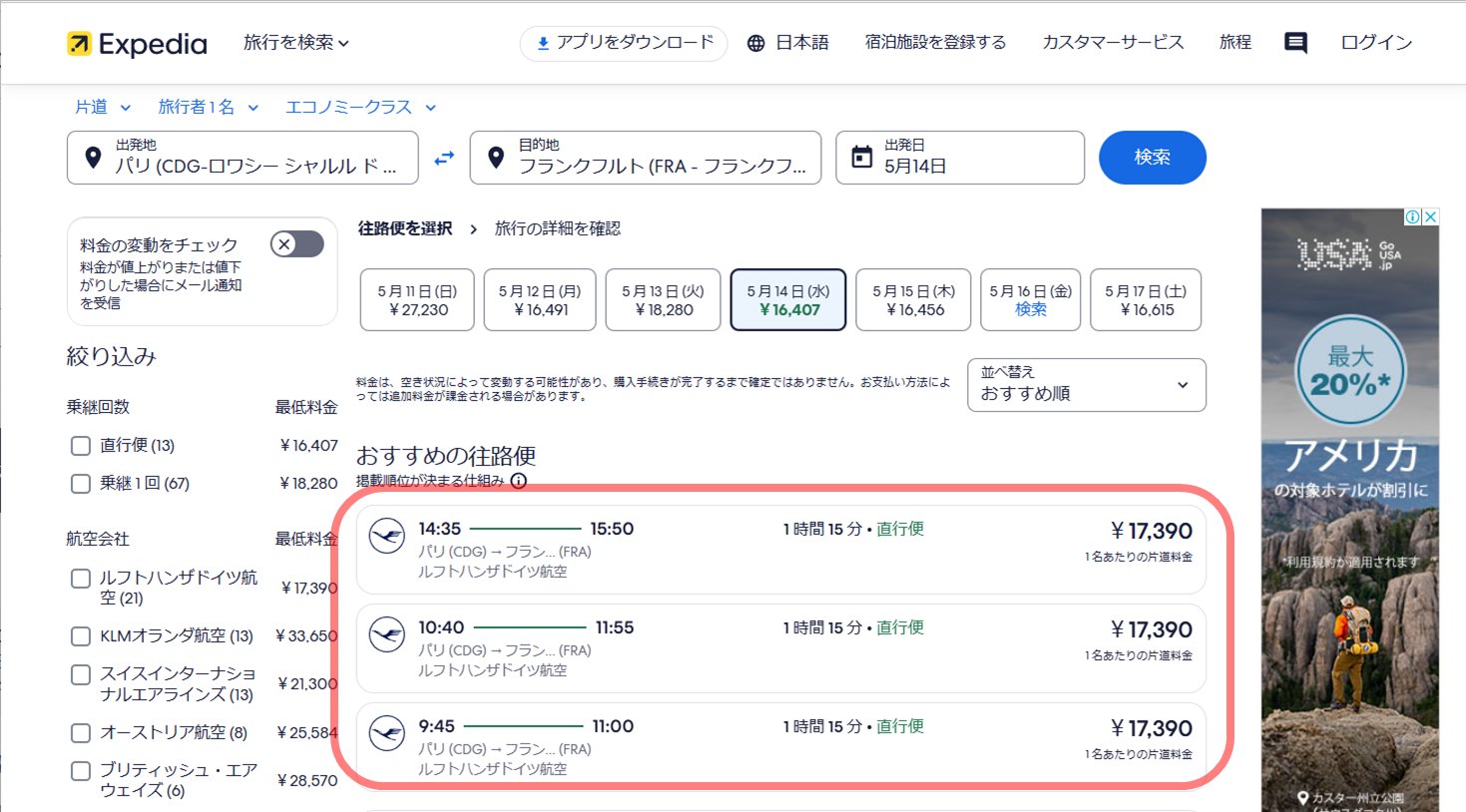Open the カスタマーサービス link

coord(1113,43)
